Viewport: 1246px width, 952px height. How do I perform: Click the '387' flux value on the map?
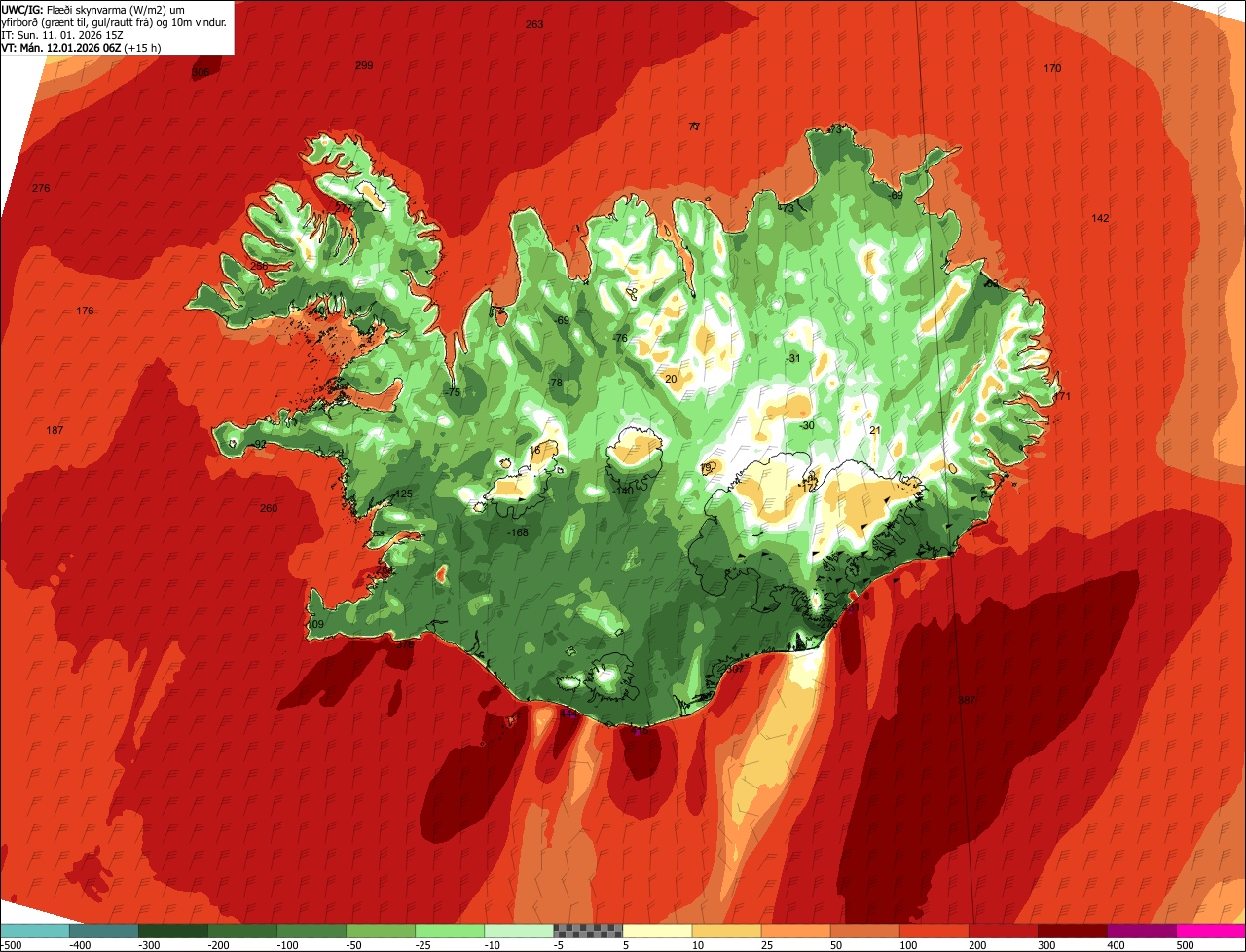(x=966, y=700)
